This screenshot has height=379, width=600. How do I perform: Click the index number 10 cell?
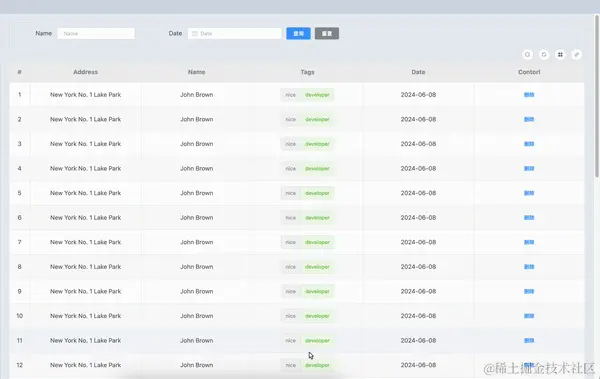click(20, 316)
